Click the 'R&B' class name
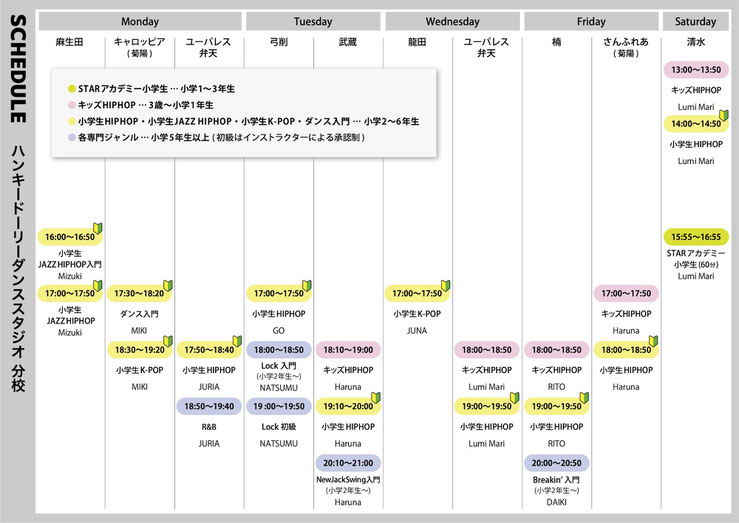This screenshot has width=739, height=523. click(209, 427)
